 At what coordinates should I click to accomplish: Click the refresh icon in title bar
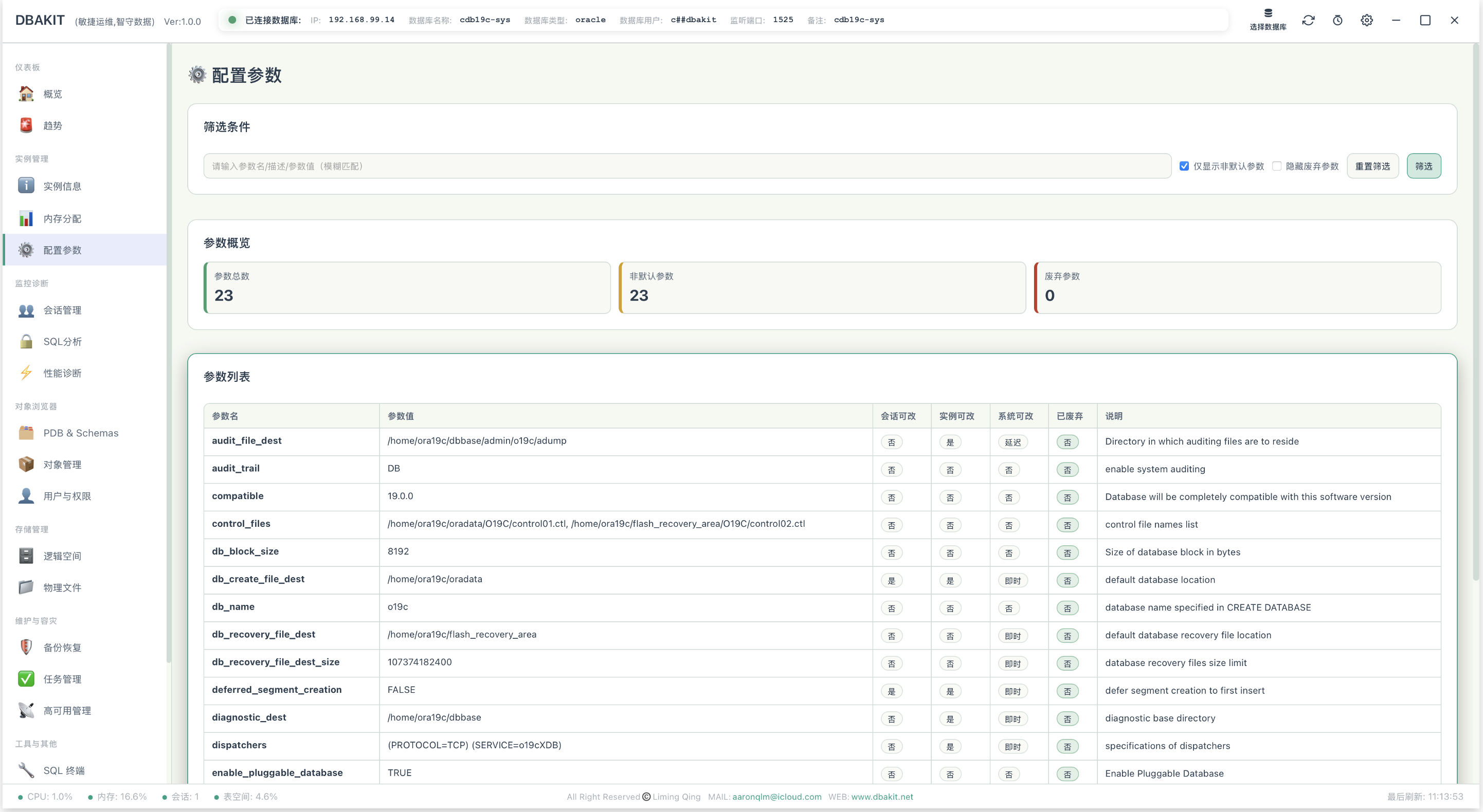pyautogui.click(x=1309, y=20)
